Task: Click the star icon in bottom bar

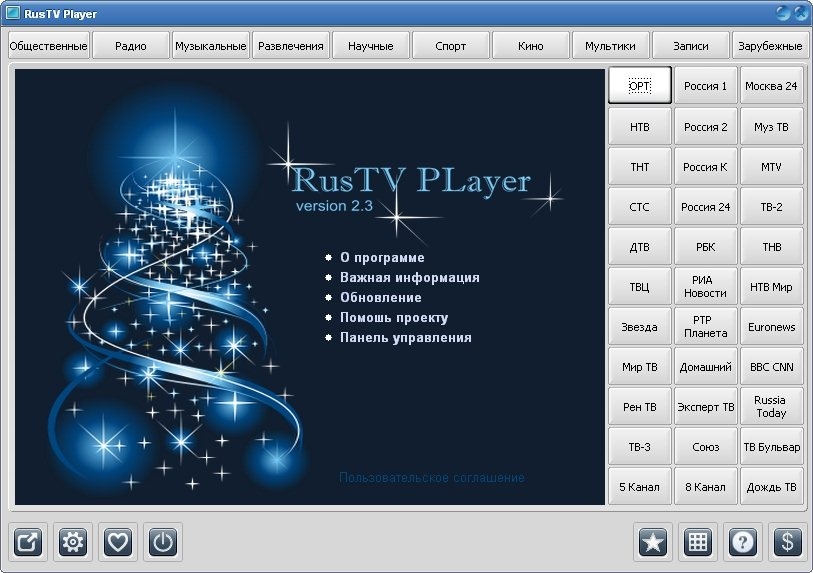Action: click(x=653, y=542)
